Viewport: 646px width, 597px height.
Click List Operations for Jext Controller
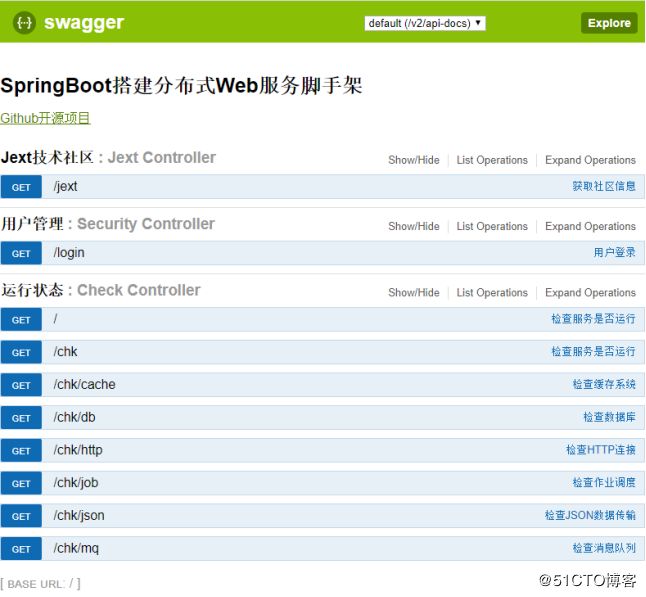point(492,160)
